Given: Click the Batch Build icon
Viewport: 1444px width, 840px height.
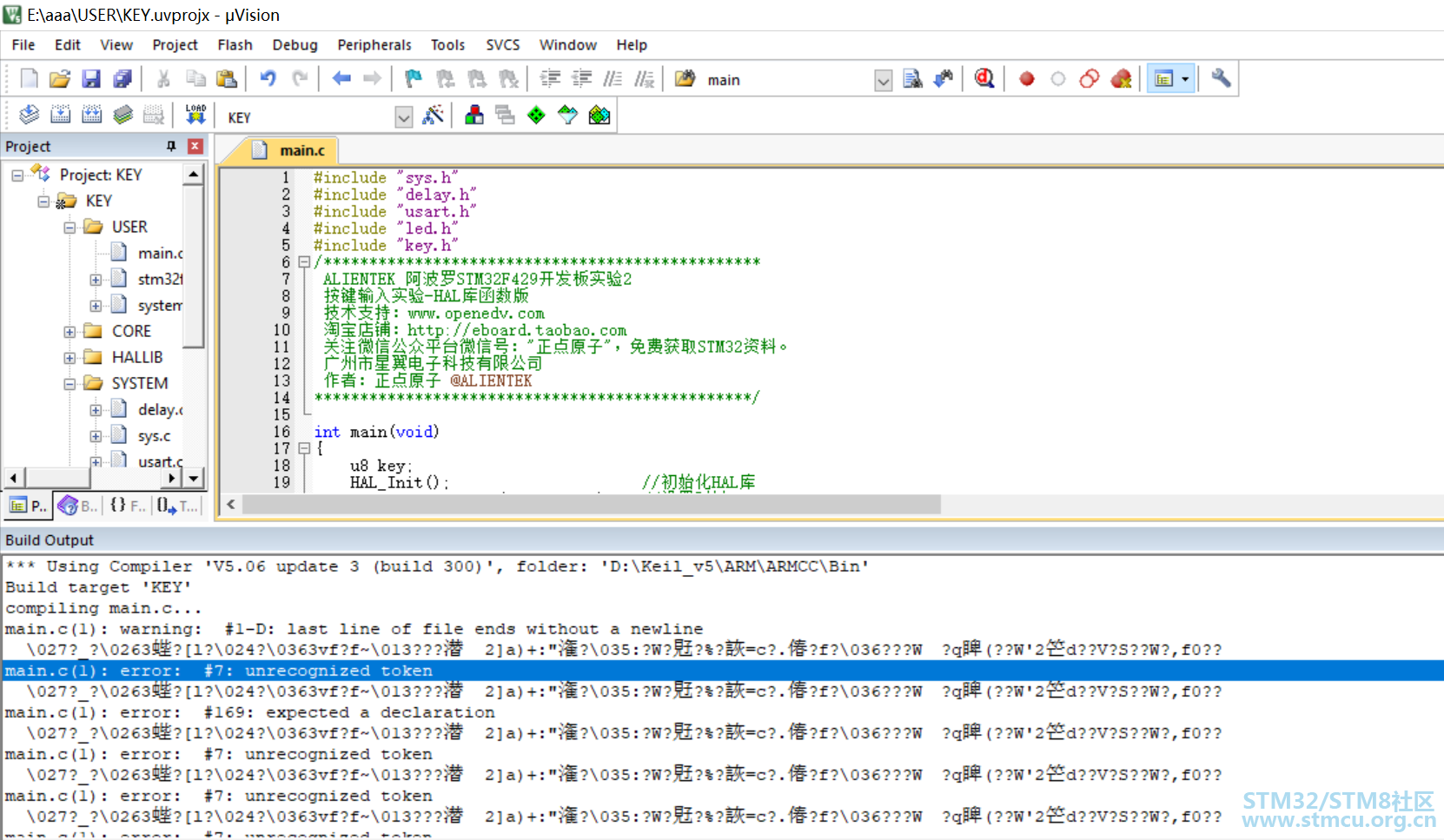Looking at the screenshot, I should (123, 115).
